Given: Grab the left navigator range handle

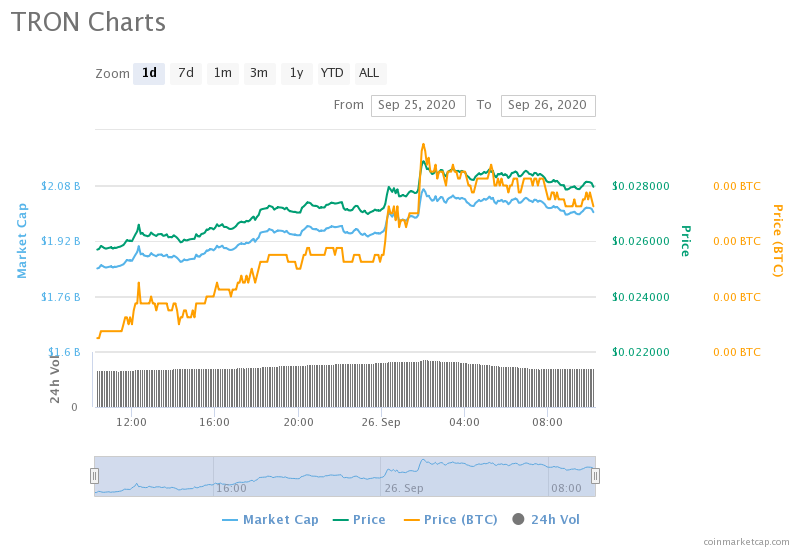Looking at the screenshot, I should (94, 476).
